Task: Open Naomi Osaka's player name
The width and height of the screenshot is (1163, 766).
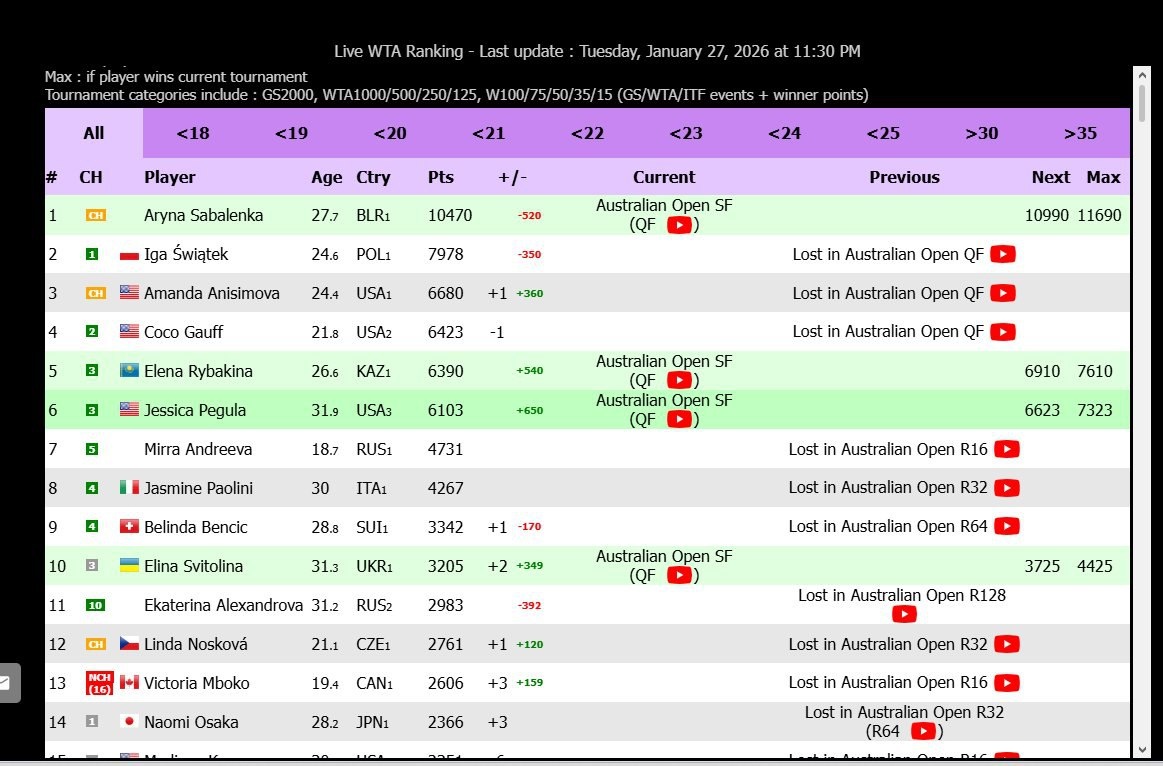Action: 191,722
